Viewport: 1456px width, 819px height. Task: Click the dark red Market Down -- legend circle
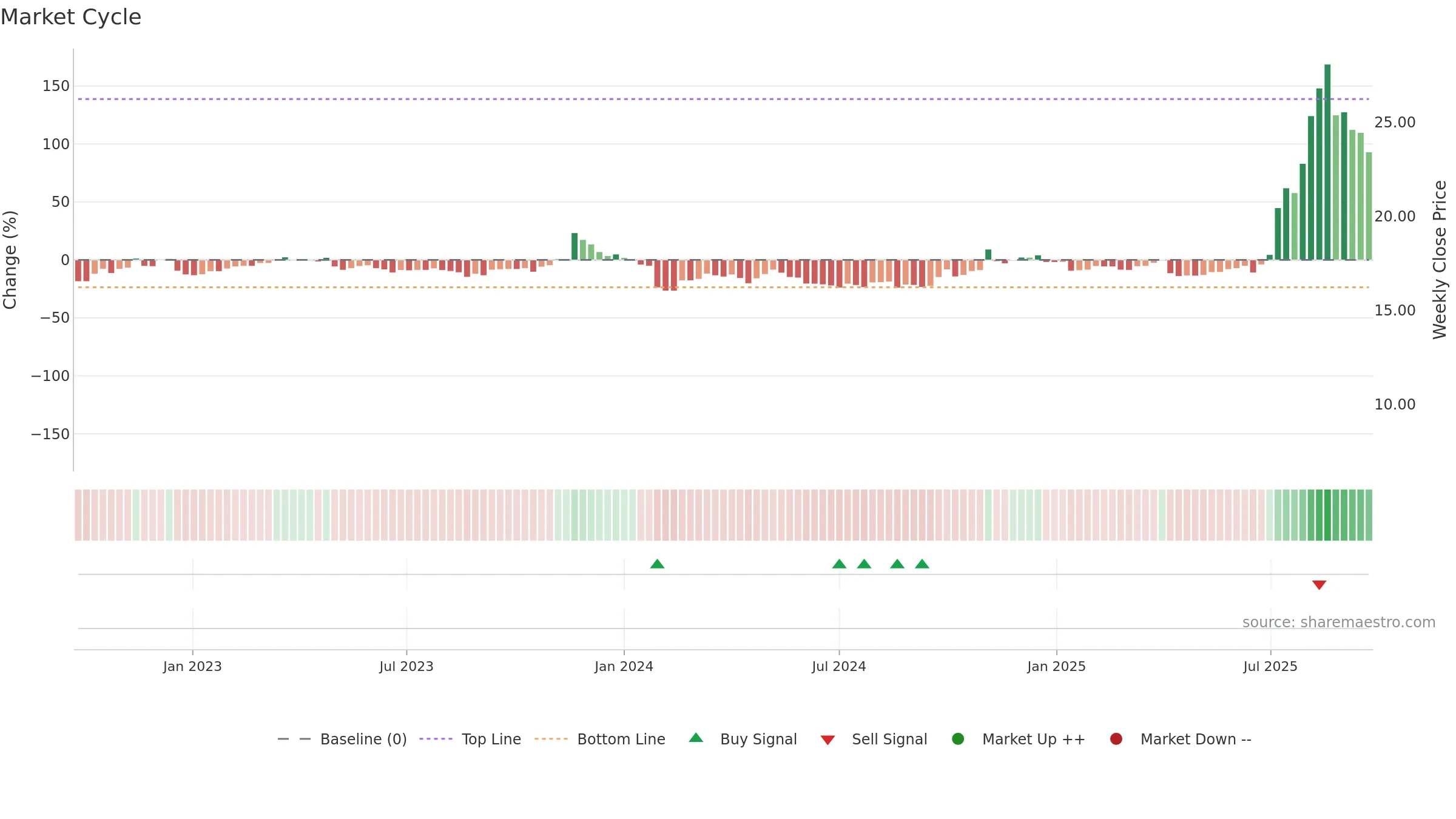click(1116, 739)
